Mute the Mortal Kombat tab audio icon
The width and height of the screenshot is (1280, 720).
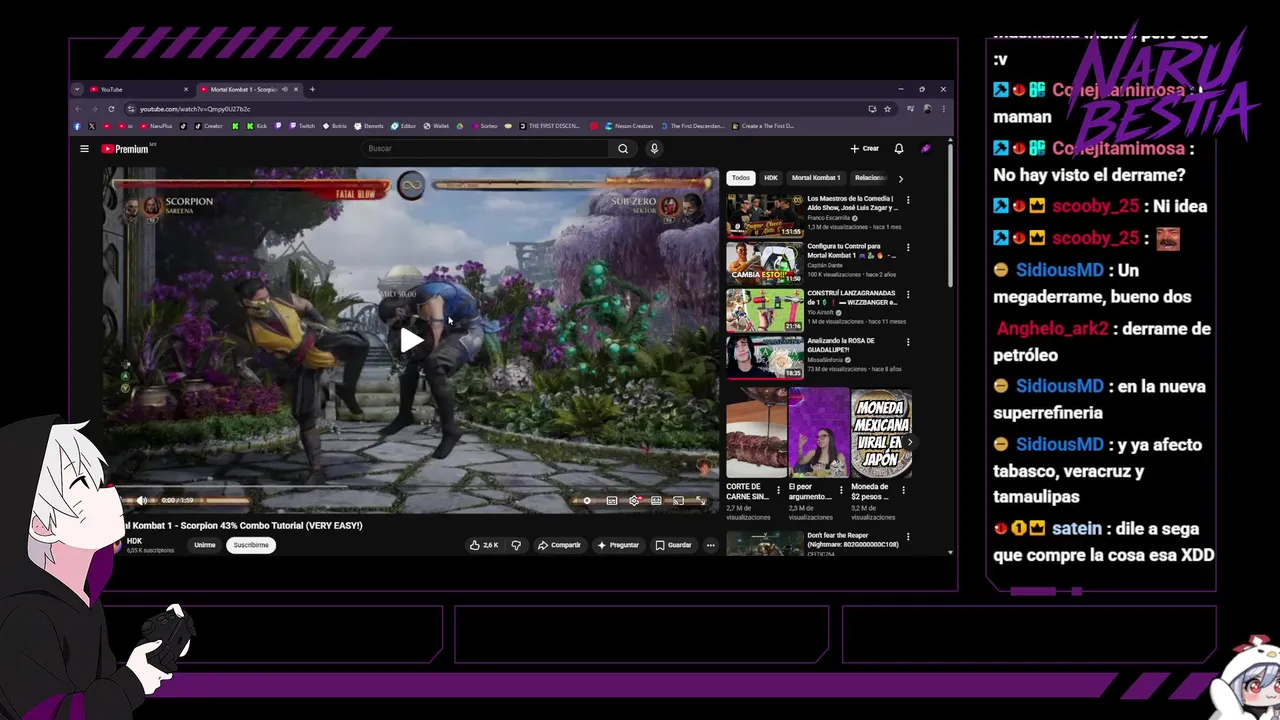285,89
